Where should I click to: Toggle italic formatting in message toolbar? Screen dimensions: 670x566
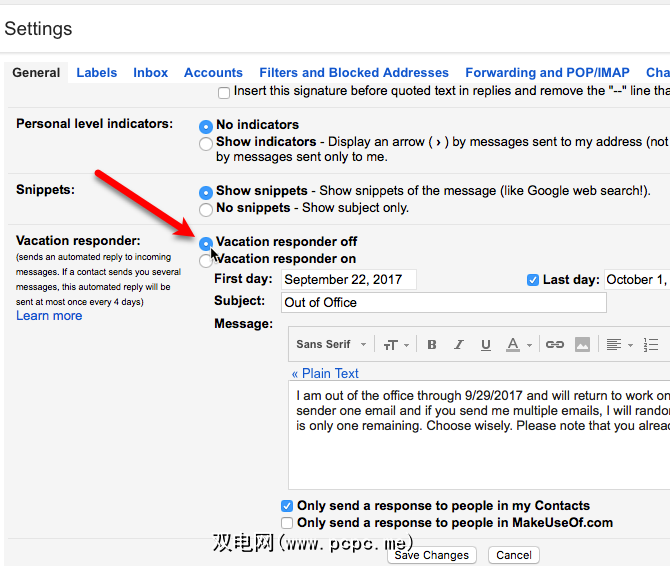point(458,344)
